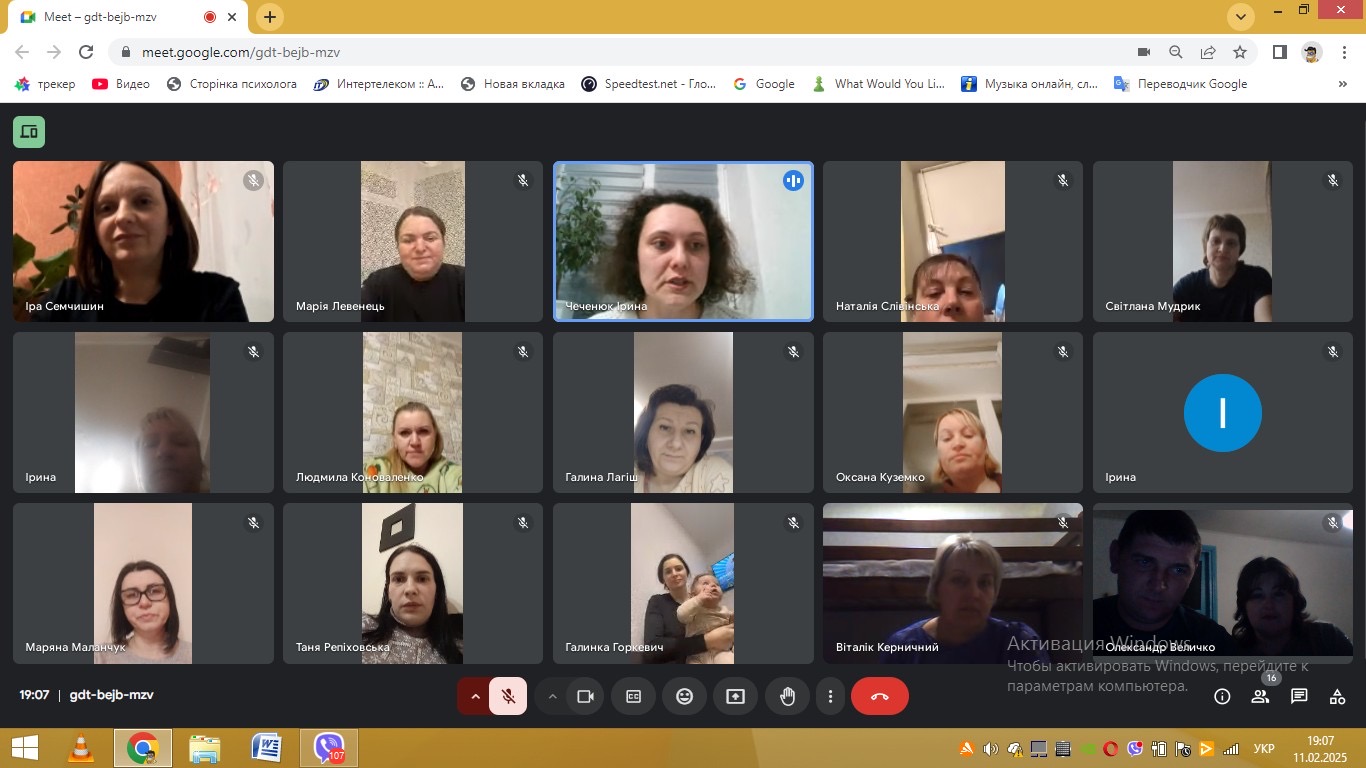Open more options three-dot menu
Viewport: 1366px width, 768px height.
point(830,697)
